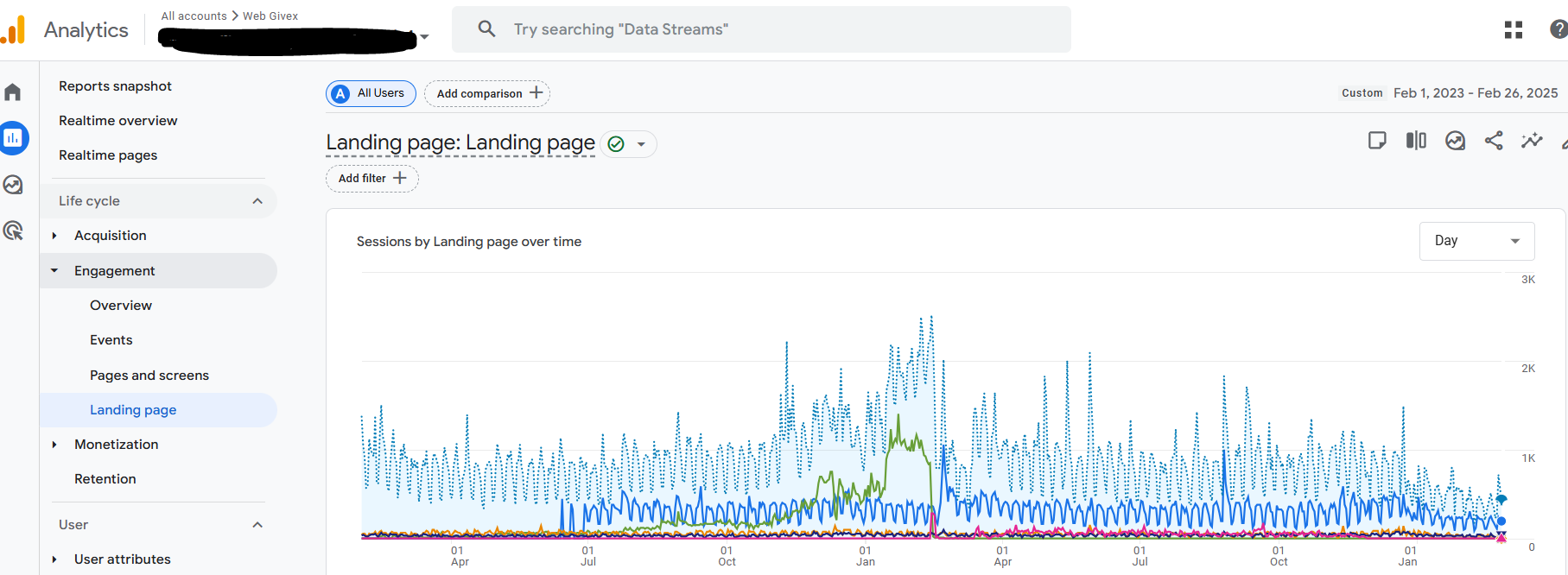Open the report status dropdown arrow
Image resolution: width=1568 pixels, height=575 pixels.
641,144
